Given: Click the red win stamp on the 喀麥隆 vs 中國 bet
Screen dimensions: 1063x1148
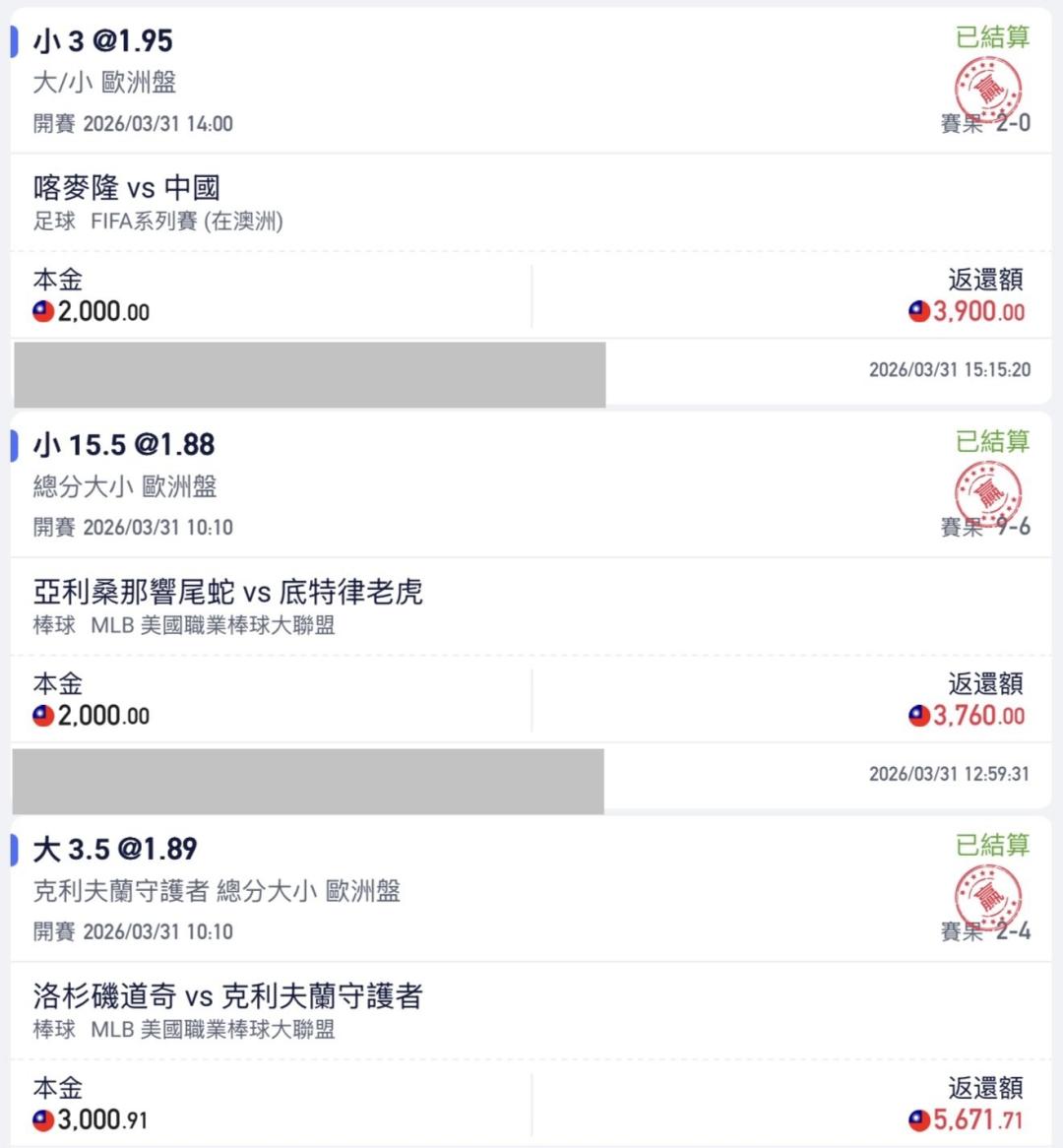Looking at the screenshot, I should pos(987,89).
